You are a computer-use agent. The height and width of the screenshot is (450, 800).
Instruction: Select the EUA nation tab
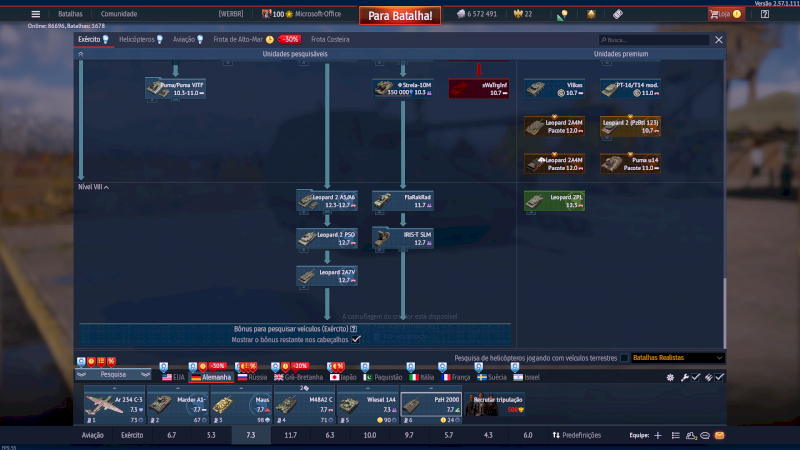tap(173, 378)
